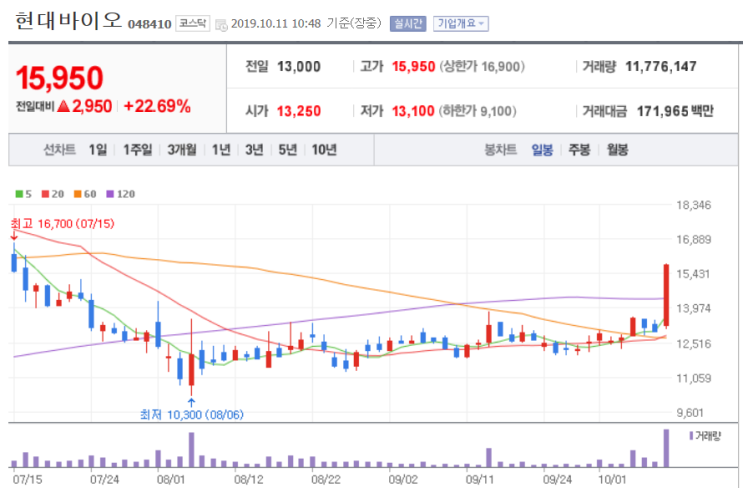743x488 pixels.
Task: Switch to the 월봉 candlestick chart
Action: coord(617,150)
